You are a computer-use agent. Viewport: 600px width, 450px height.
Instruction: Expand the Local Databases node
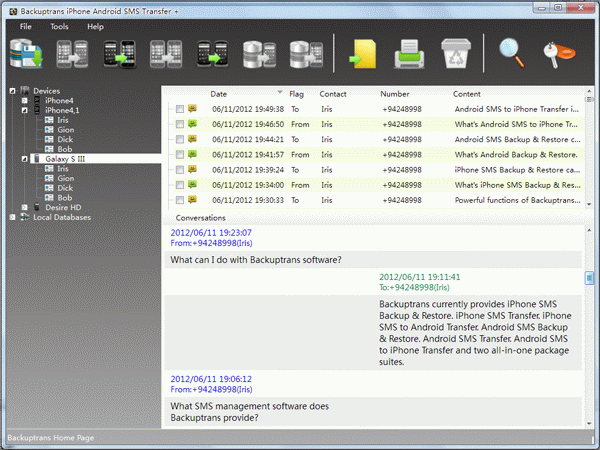pyautogui.click(x=13, y=217)
